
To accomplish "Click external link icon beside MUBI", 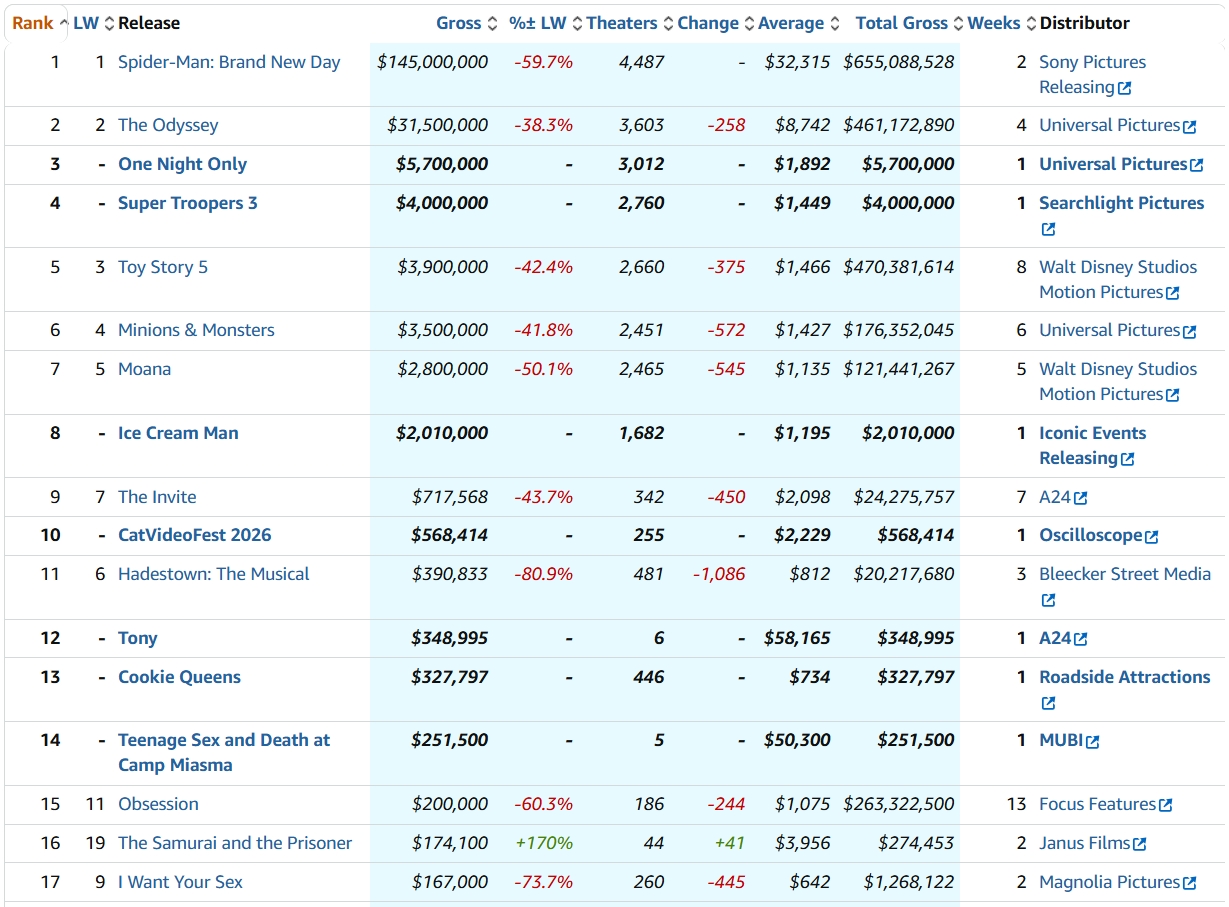I will point(1093,741).
